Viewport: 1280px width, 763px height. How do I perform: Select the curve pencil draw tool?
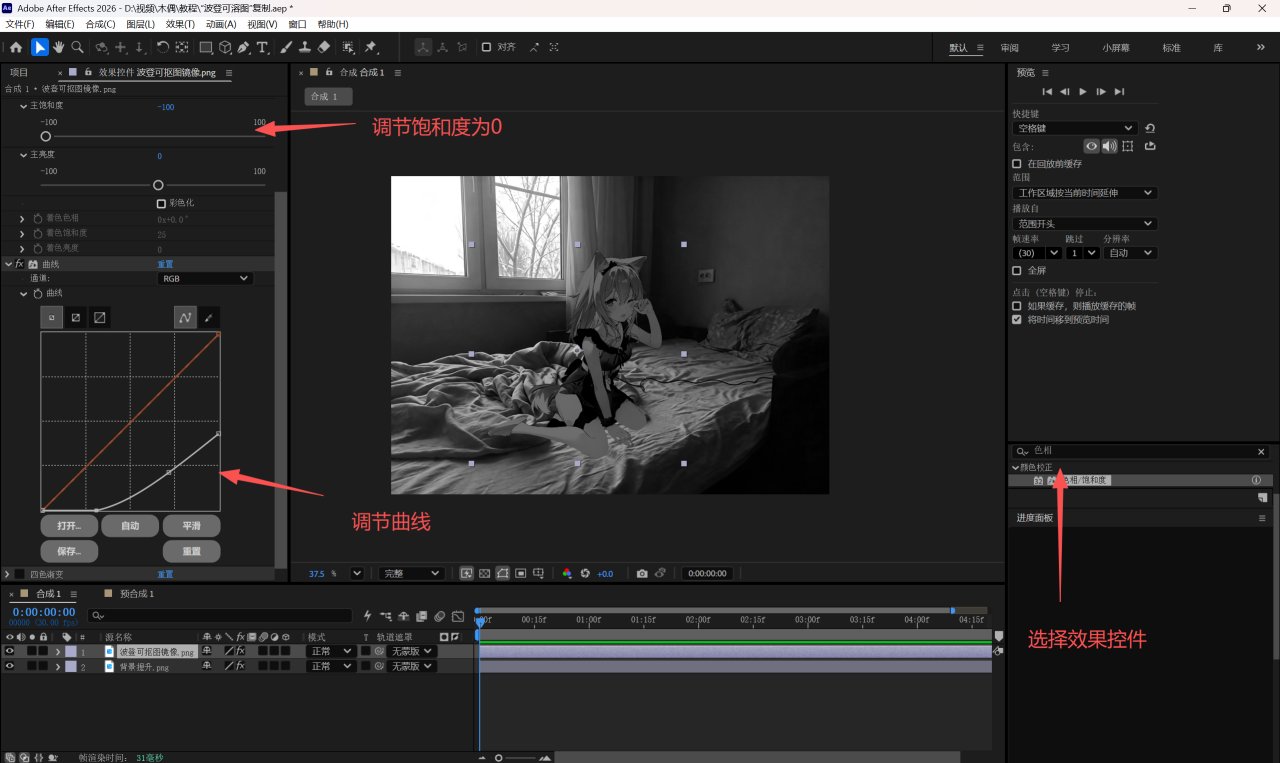(208, 318)
